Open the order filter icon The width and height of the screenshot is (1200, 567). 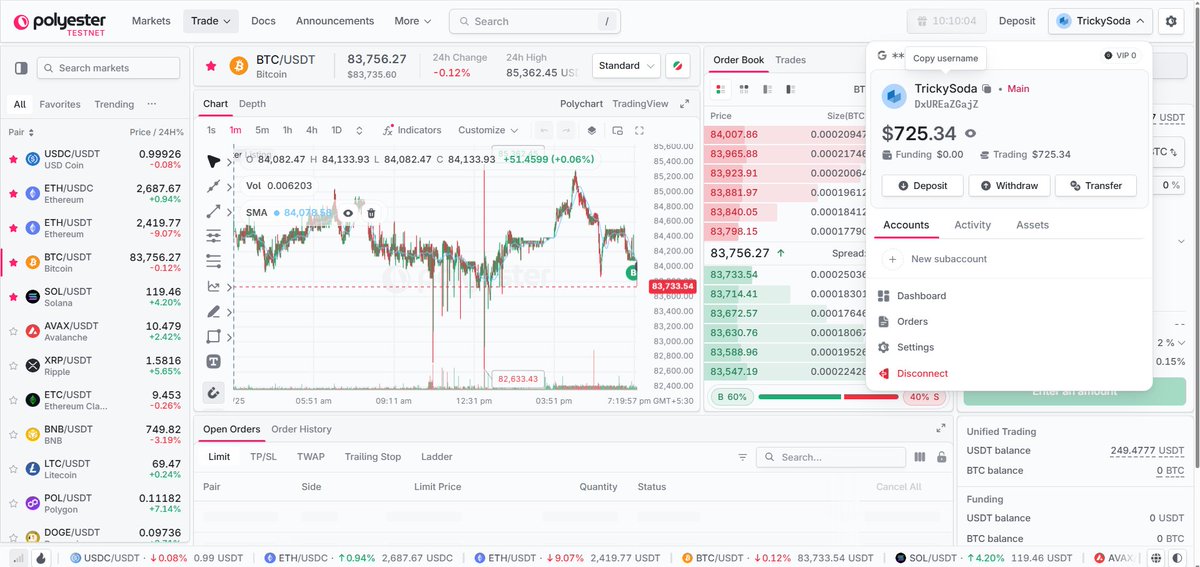[743, 457]
